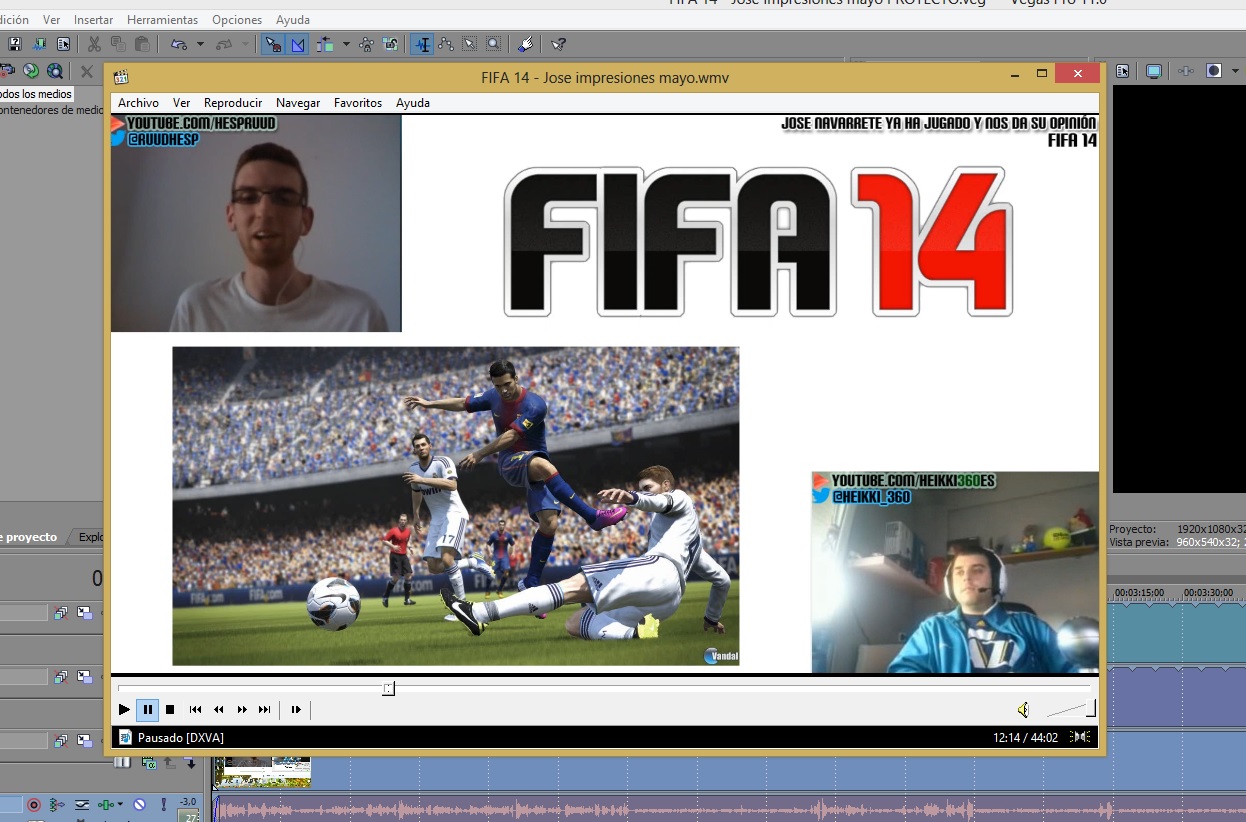Toggle the Auto Ripple button

pos(325,44)
